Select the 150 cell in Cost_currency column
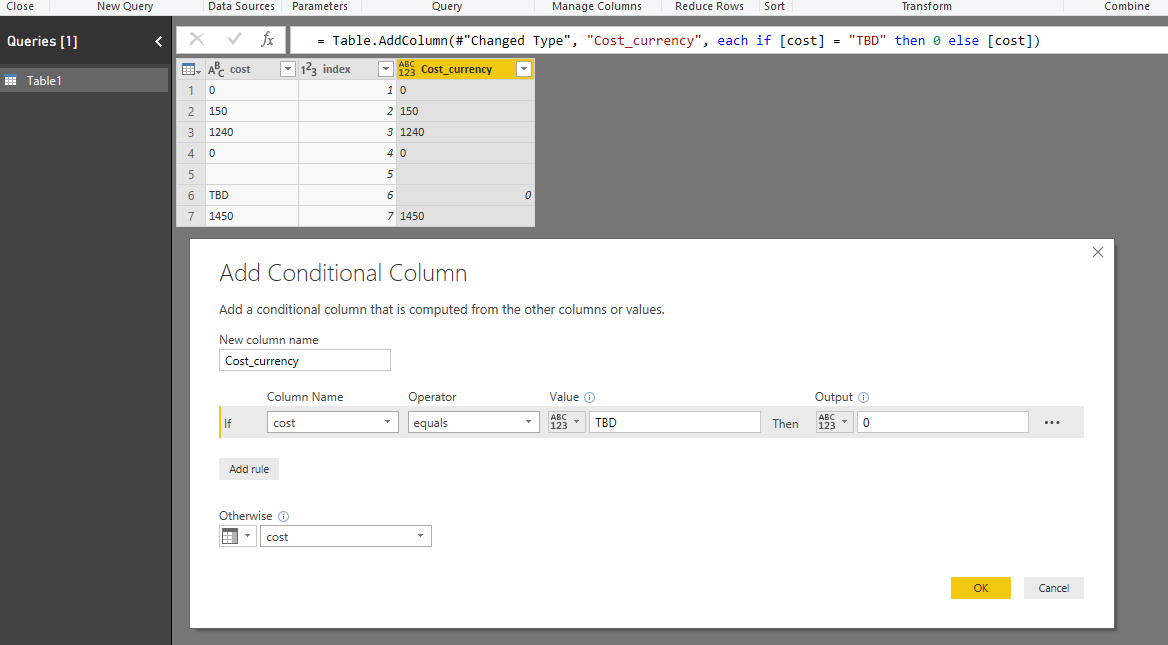This screenshot has height=645, width=1168. (465, 111)
